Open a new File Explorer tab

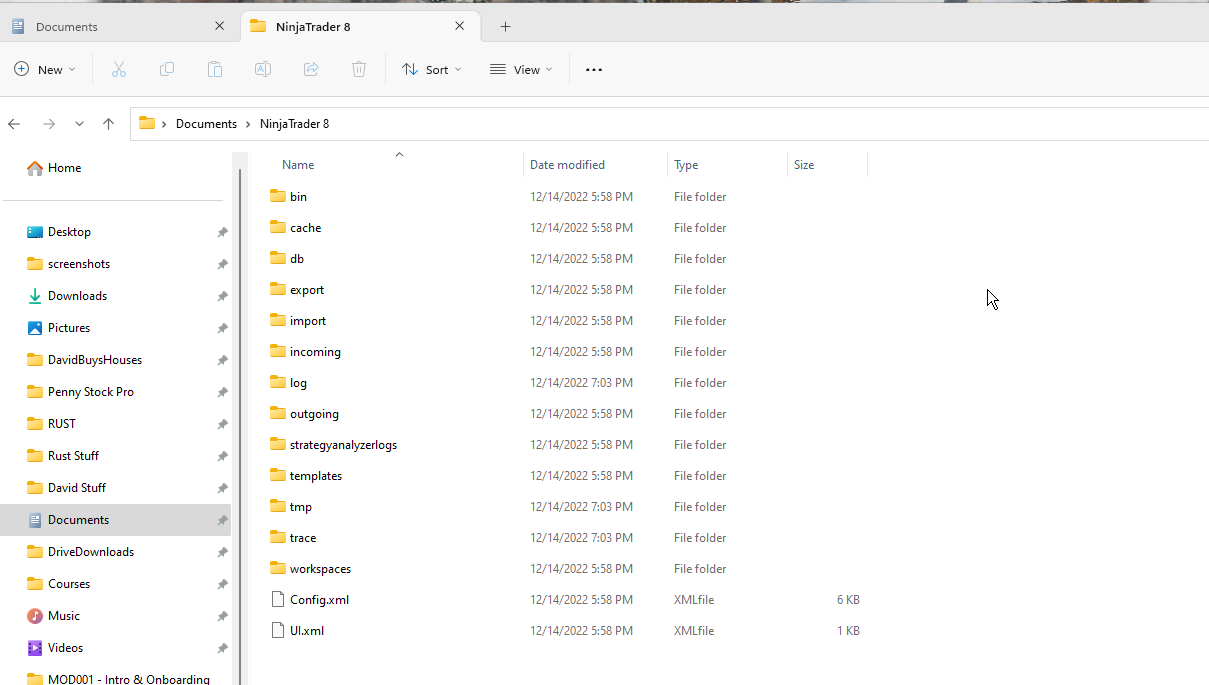(505, 26)
